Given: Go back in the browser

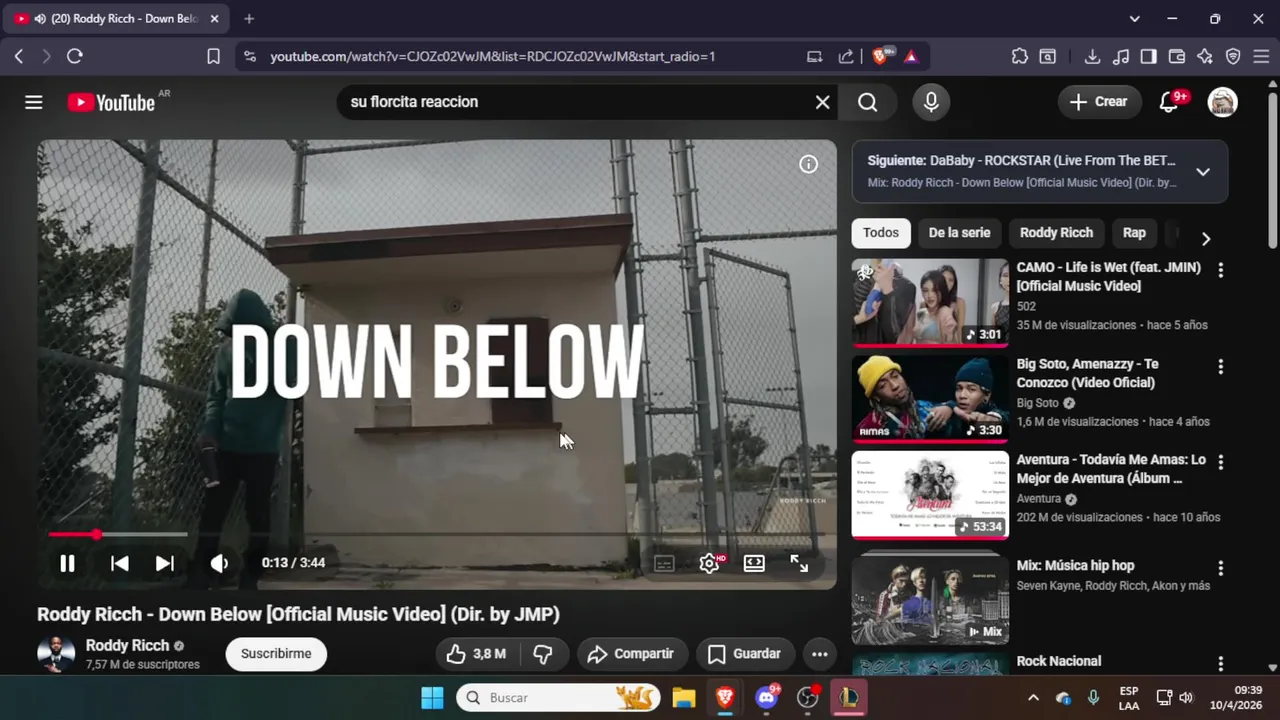Looking at the screenshot, I should (19, 57).
